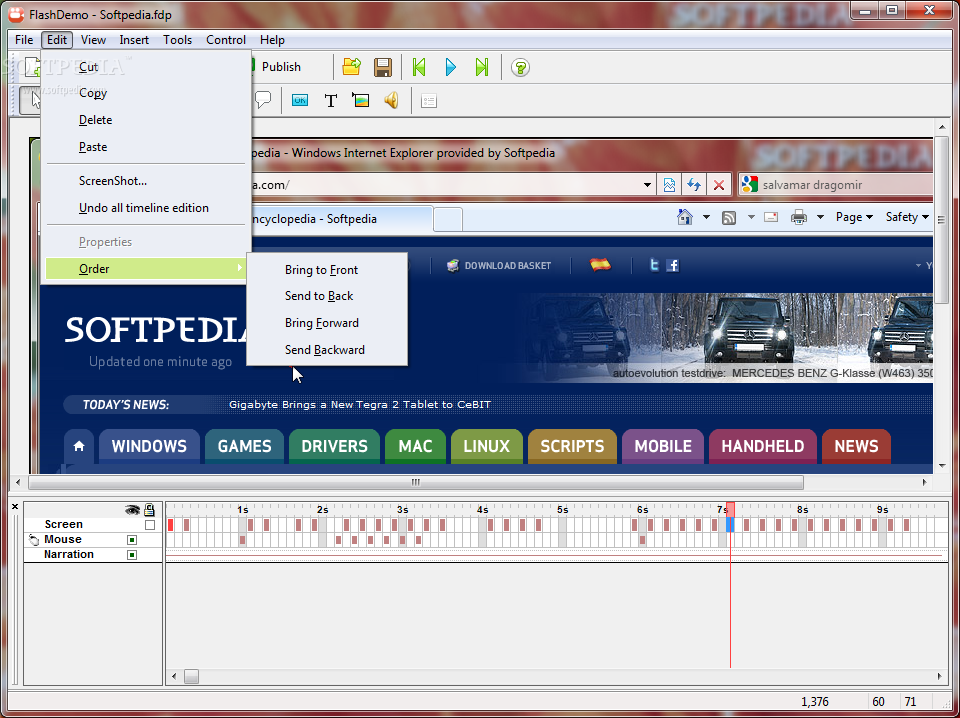Insert an OK button object
Viewport: 960px width, 718px height.
(x=299, y=100)
